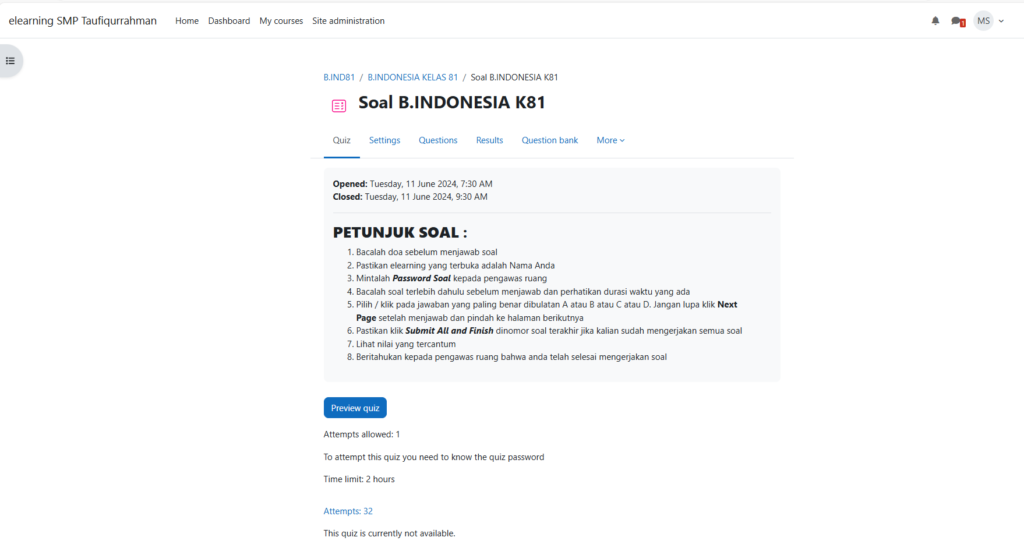Click the MS user avatar
The height and width of the screenshot is (548, 1024).
pyautogui.click(x=983, y=21)
